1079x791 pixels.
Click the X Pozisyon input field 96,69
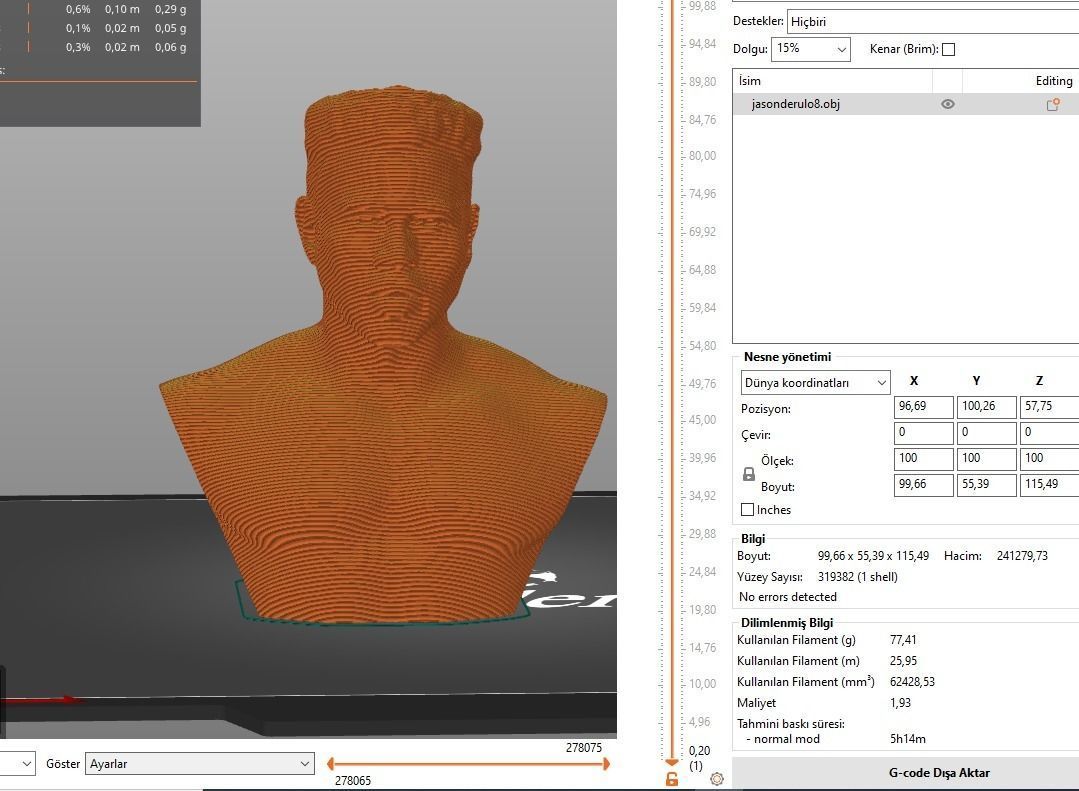coord(922,406)
